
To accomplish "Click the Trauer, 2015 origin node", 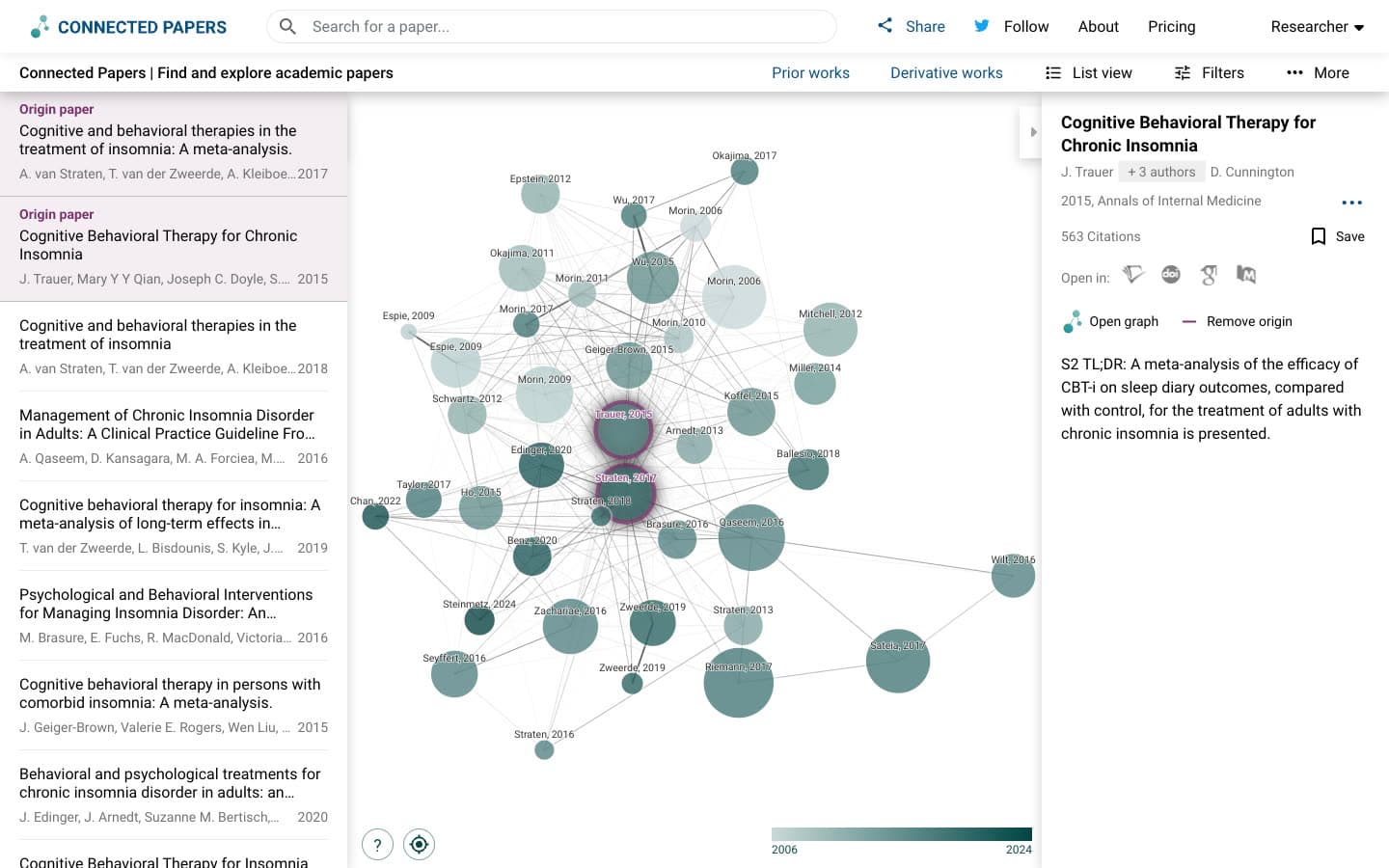I will click(x=623, y=430).
